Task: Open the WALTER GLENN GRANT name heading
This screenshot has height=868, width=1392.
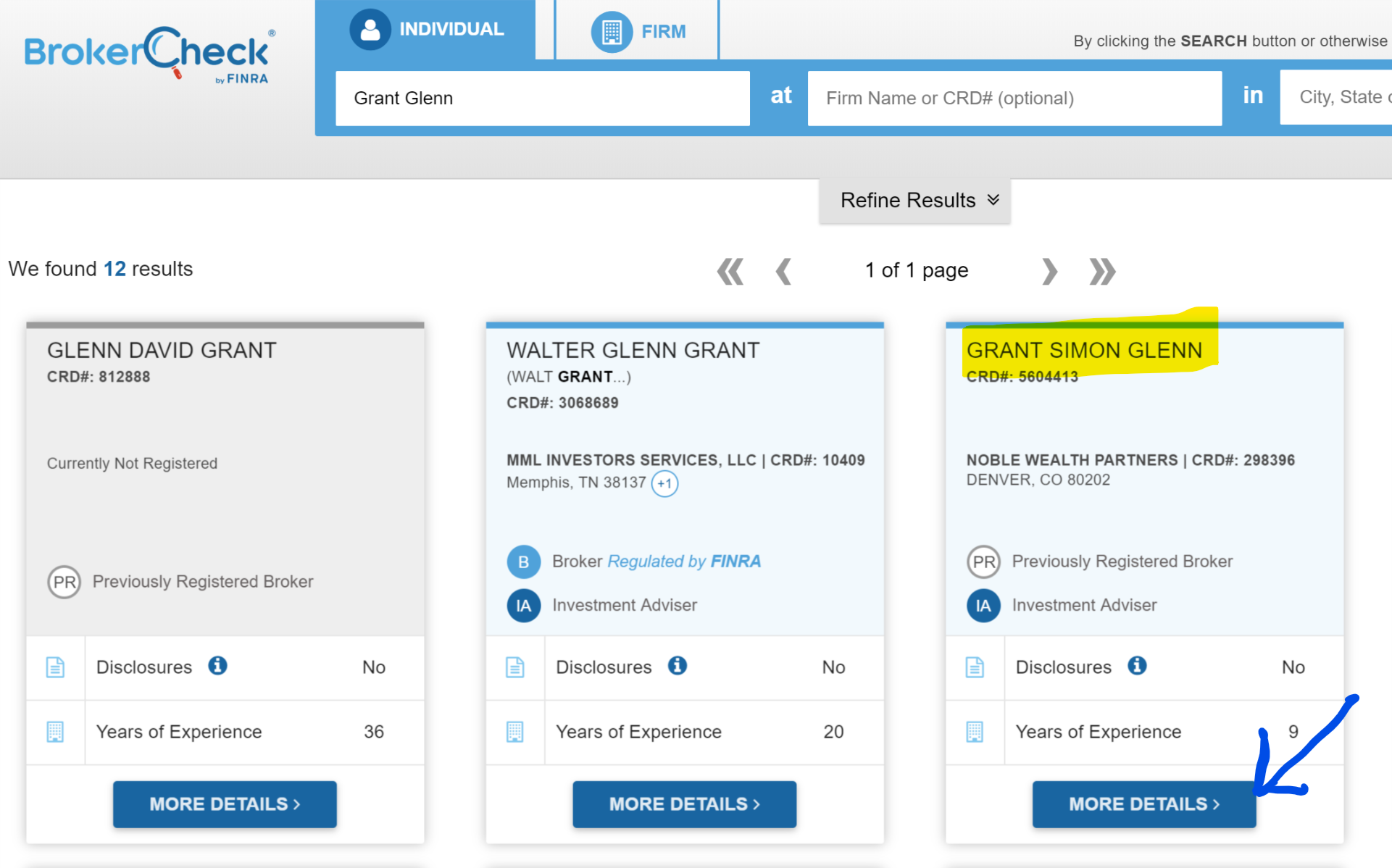Action: click(633, 351)
